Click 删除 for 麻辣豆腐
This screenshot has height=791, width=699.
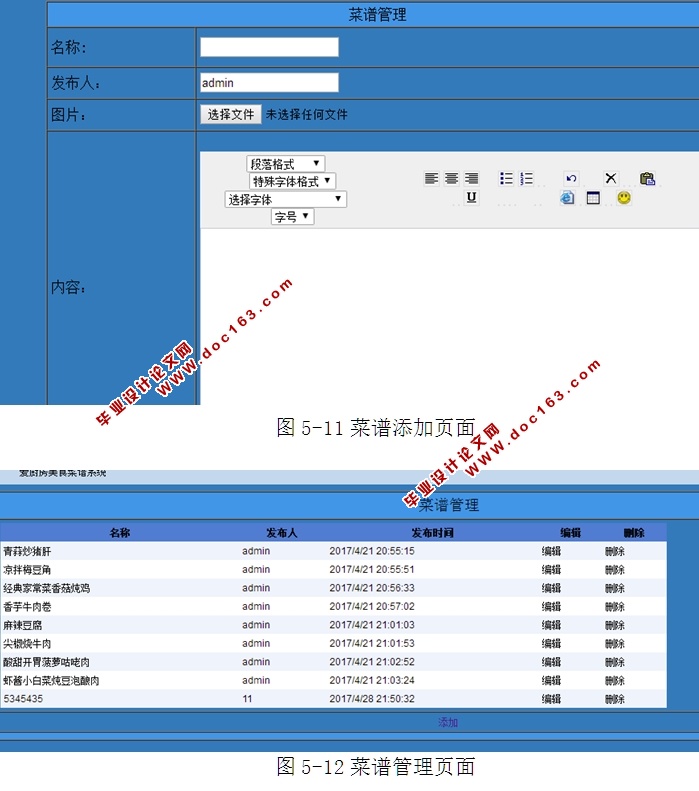(615, 626)
